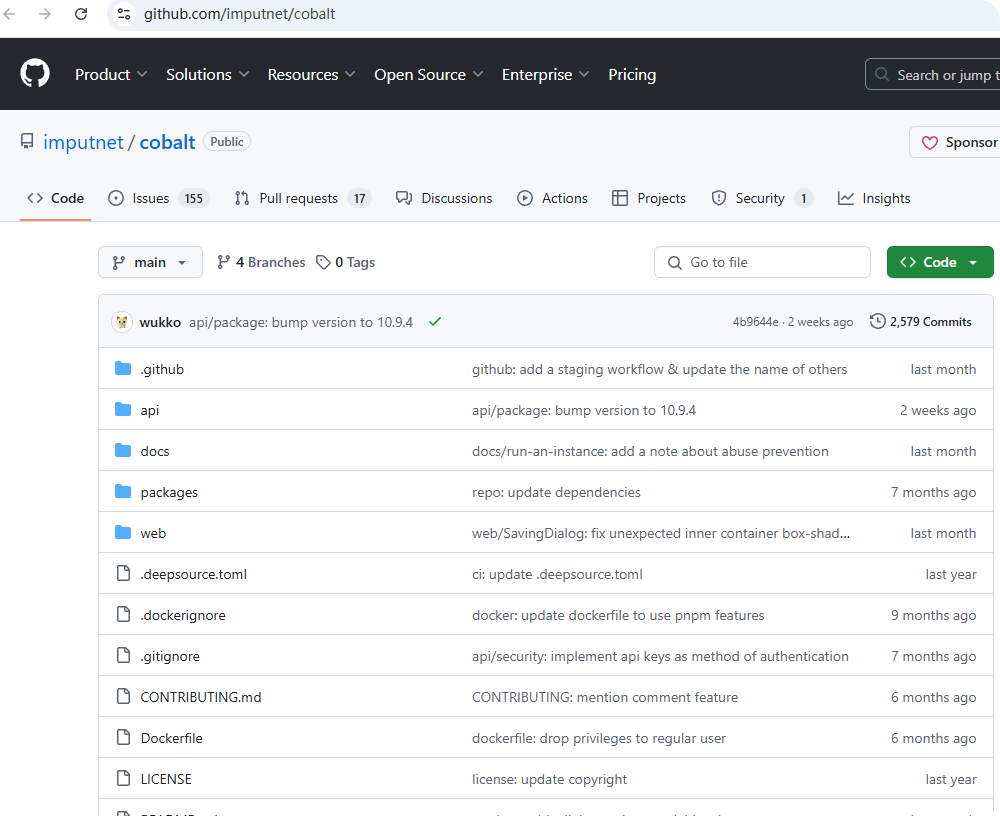Viewport: 1000px width, 816px height.
Task: Click the Search or jump to box
Action: click(x=932, y=75)
